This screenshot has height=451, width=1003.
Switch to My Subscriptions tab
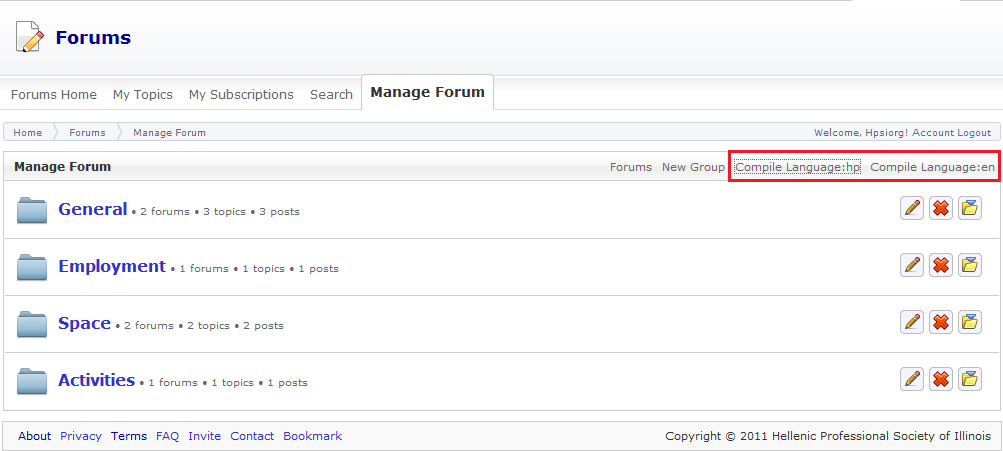[241, 94]
